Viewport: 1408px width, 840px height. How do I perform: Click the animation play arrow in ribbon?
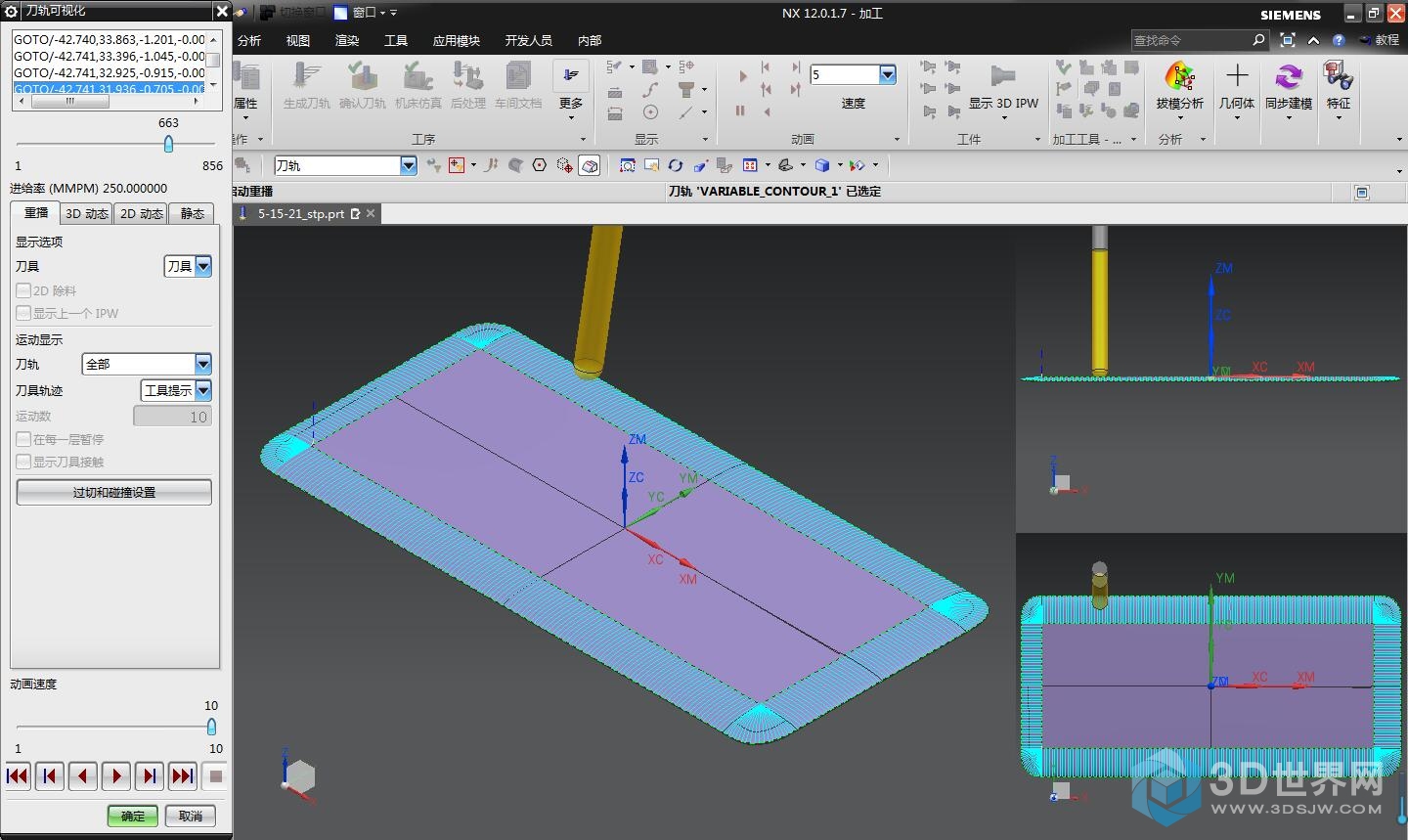point(742,76)
